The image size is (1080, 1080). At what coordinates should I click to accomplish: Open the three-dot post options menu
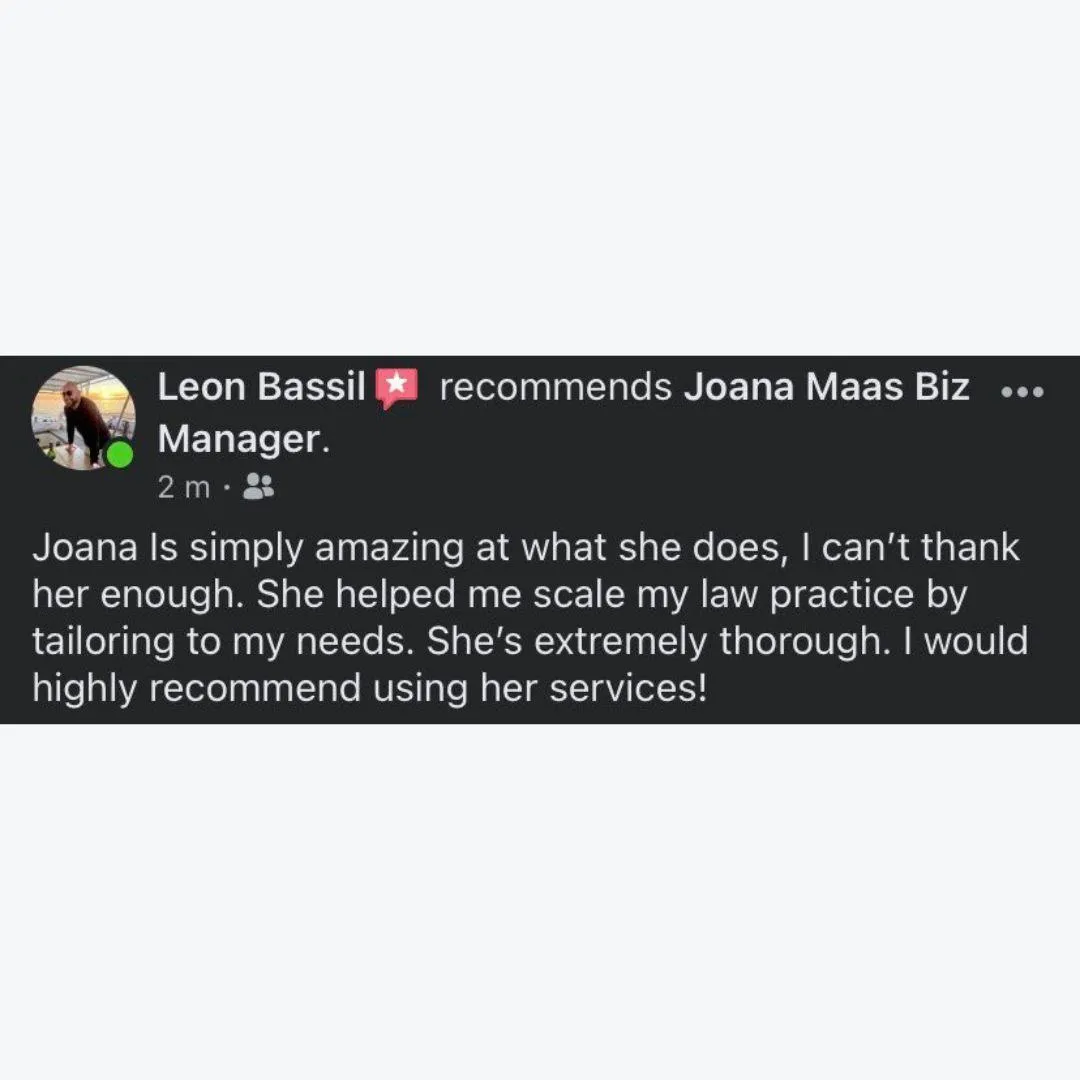tap(1022, 392)
